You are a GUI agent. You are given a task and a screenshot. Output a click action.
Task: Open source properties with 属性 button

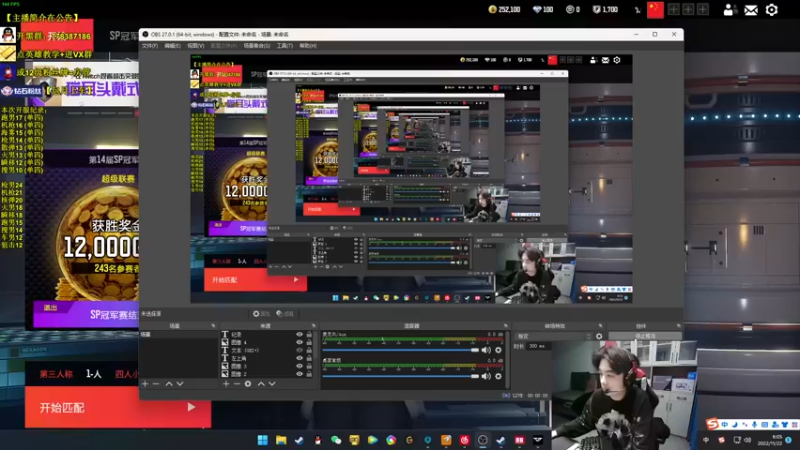click(x=261, y=314)
